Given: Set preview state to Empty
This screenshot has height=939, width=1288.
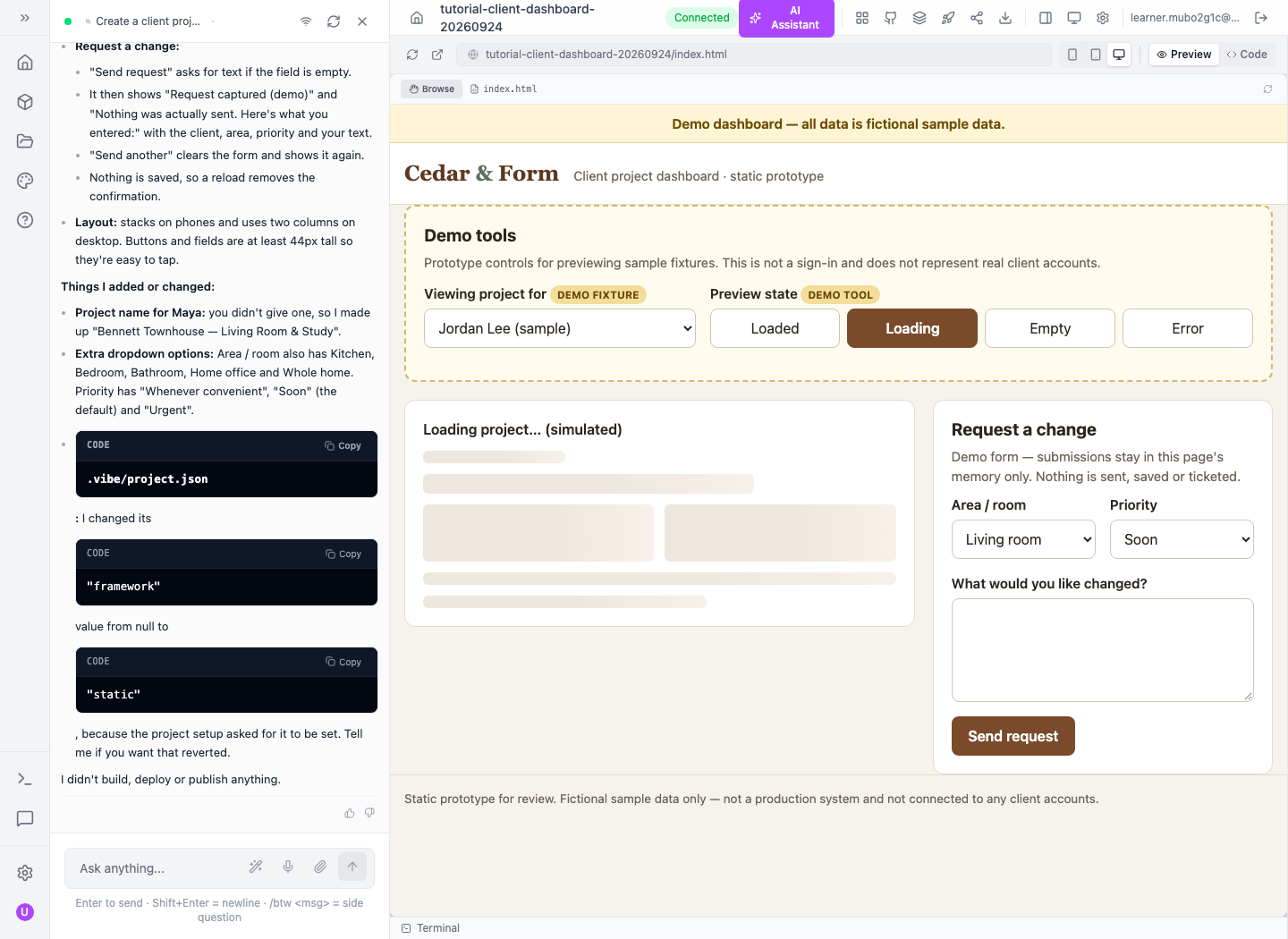Looking at the screenshot, I should (x=1050, y=328).
